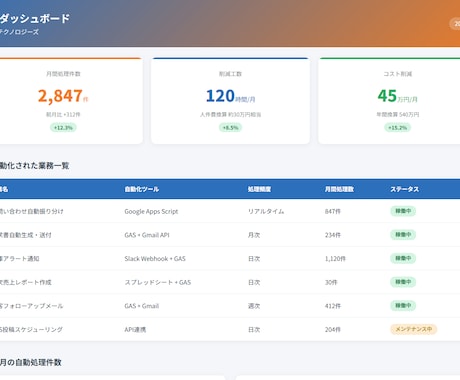Click 稼働中 badge in the 1,120件 row
This screenshot has height=380, width=460.
[x=403, y=258]
